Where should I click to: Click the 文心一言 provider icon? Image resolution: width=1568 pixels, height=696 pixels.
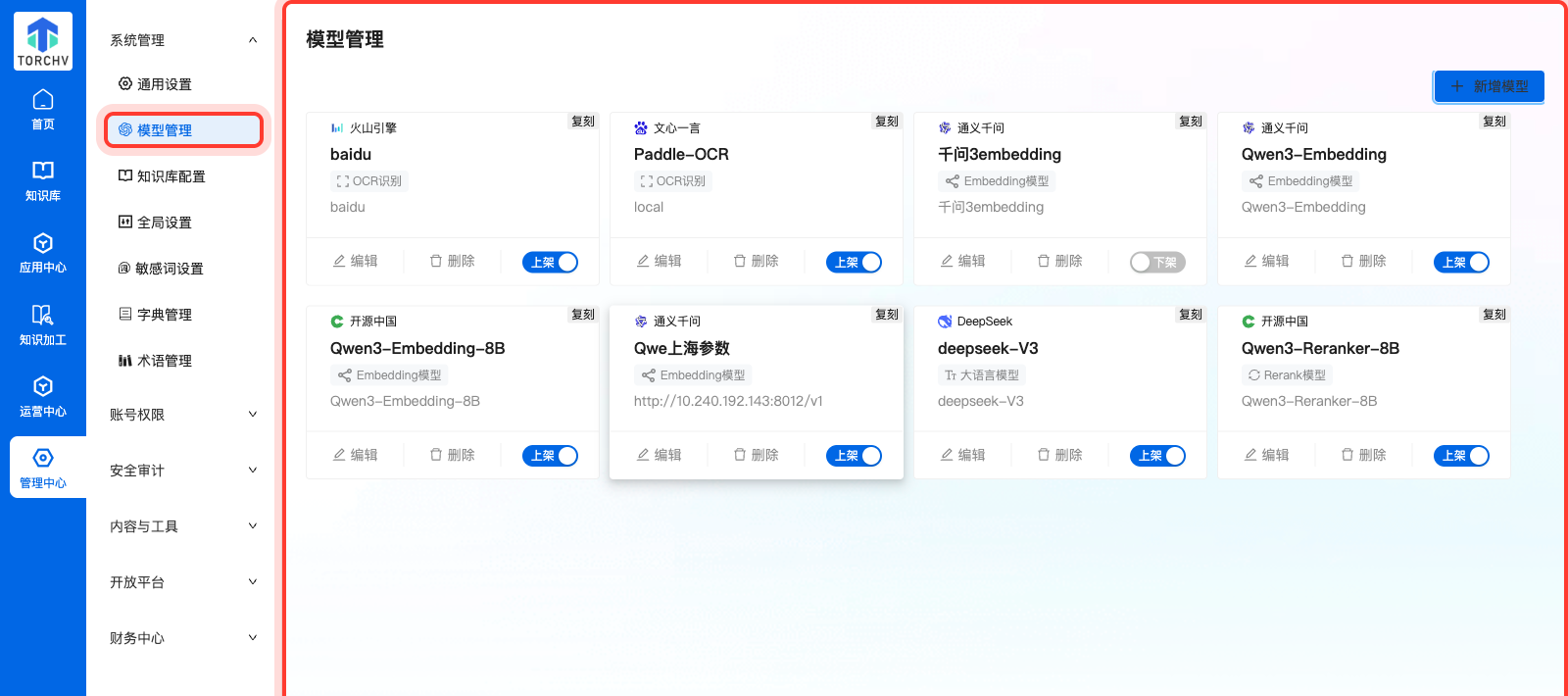point(641,128)
